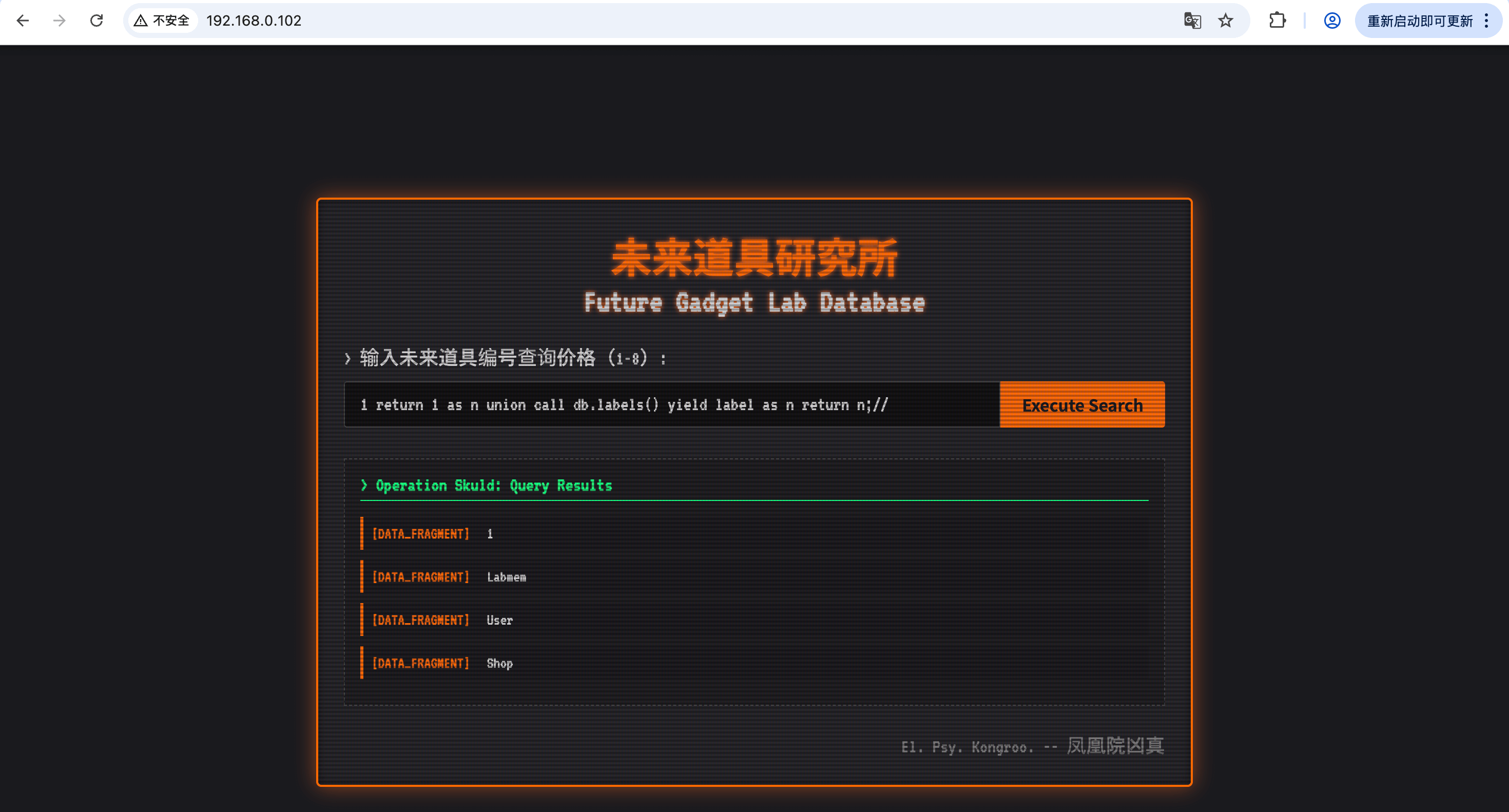The image size is (1509, 812).
Task: Click the browser back arrow
Action: [23, 21]
